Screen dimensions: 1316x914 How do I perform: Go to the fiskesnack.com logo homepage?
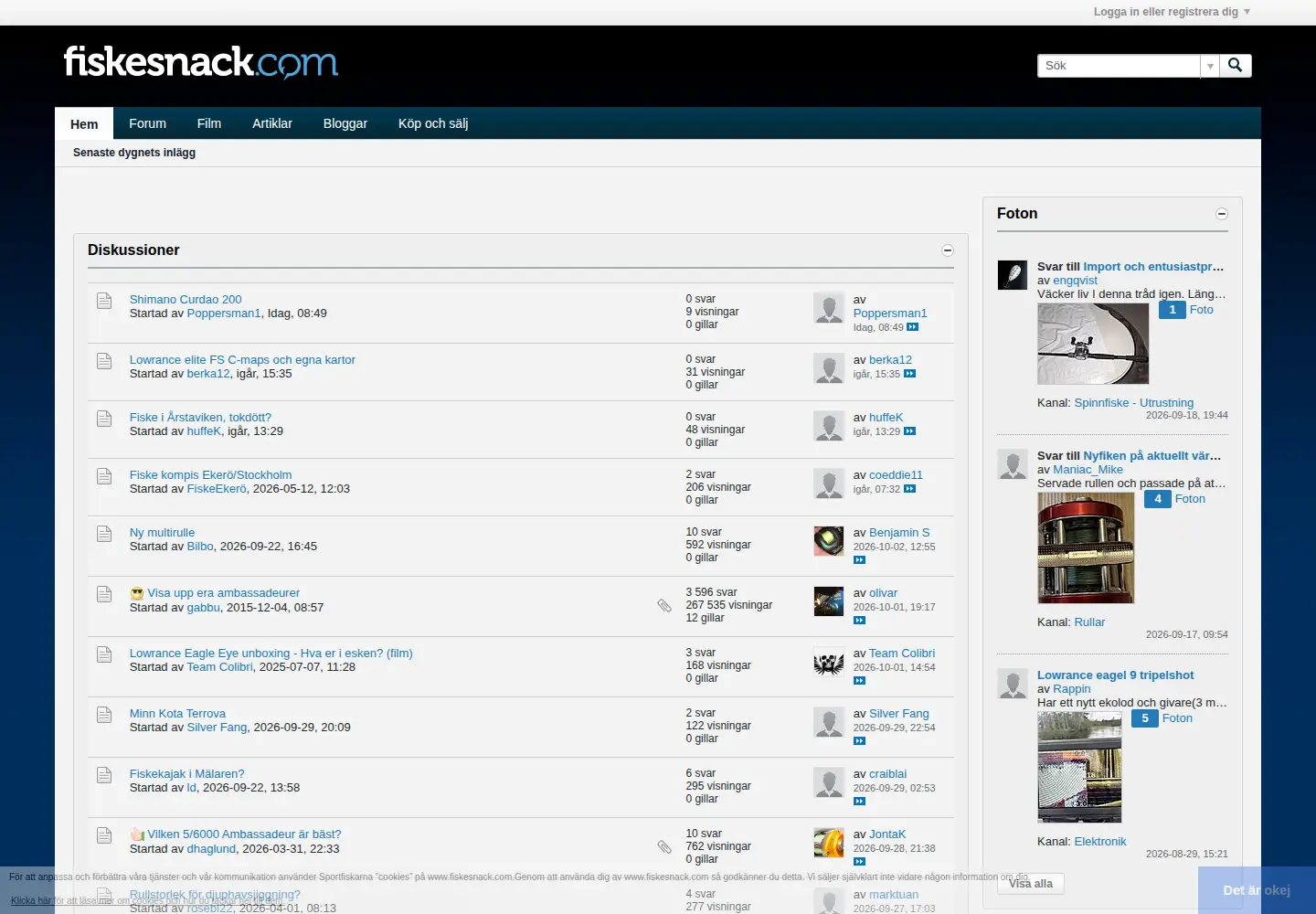coord(201,62)
